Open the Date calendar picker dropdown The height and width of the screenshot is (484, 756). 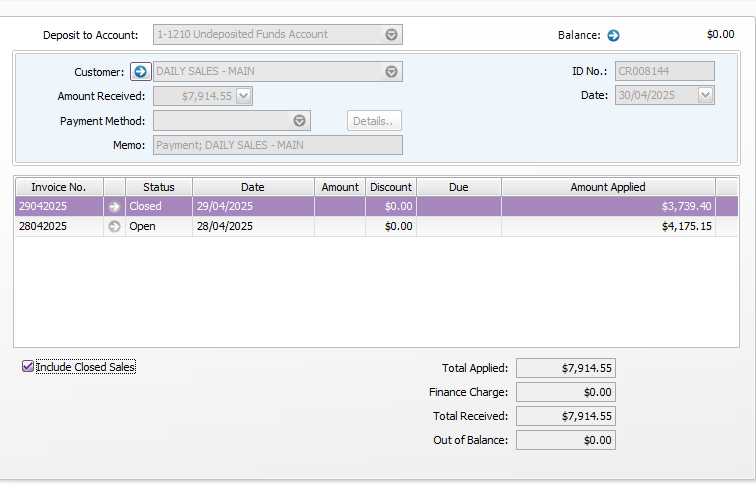(706, 95)
